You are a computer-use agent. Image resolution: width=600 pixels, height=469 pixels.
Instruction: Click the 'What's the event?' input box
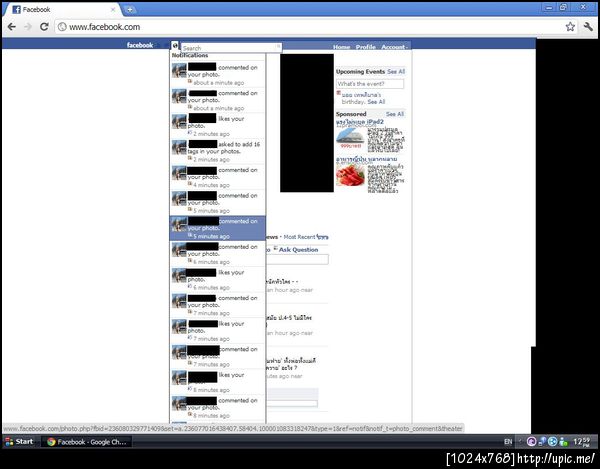tap(370, 84)
